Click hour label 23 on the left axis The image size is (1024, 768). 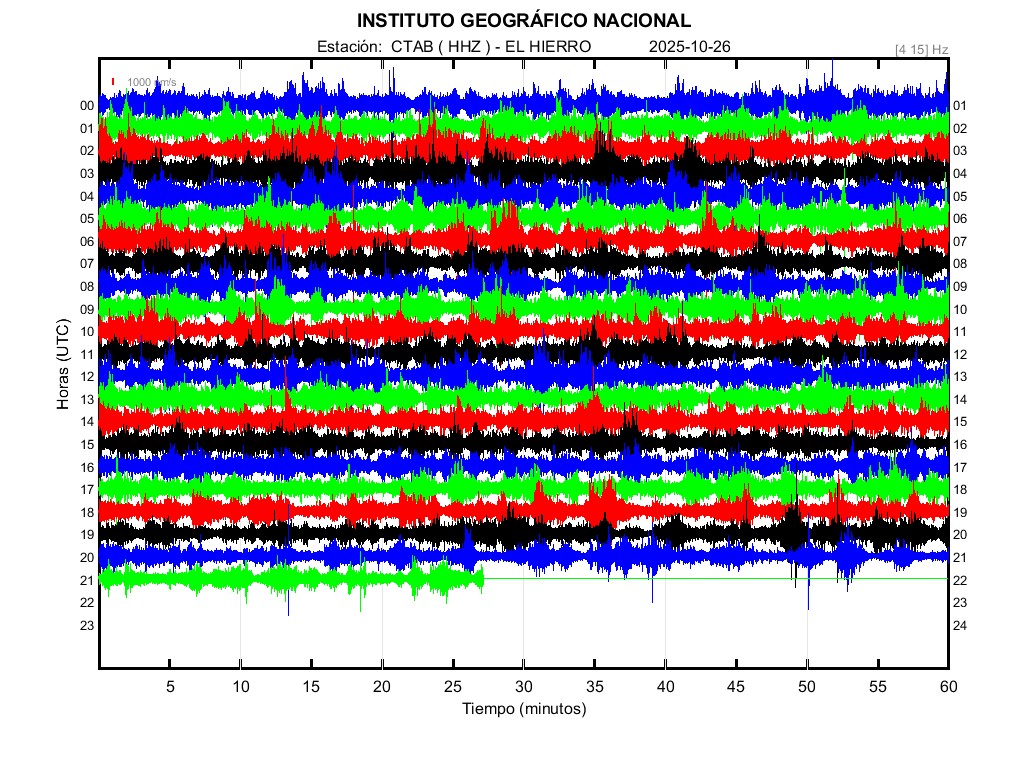pos(87,625)
